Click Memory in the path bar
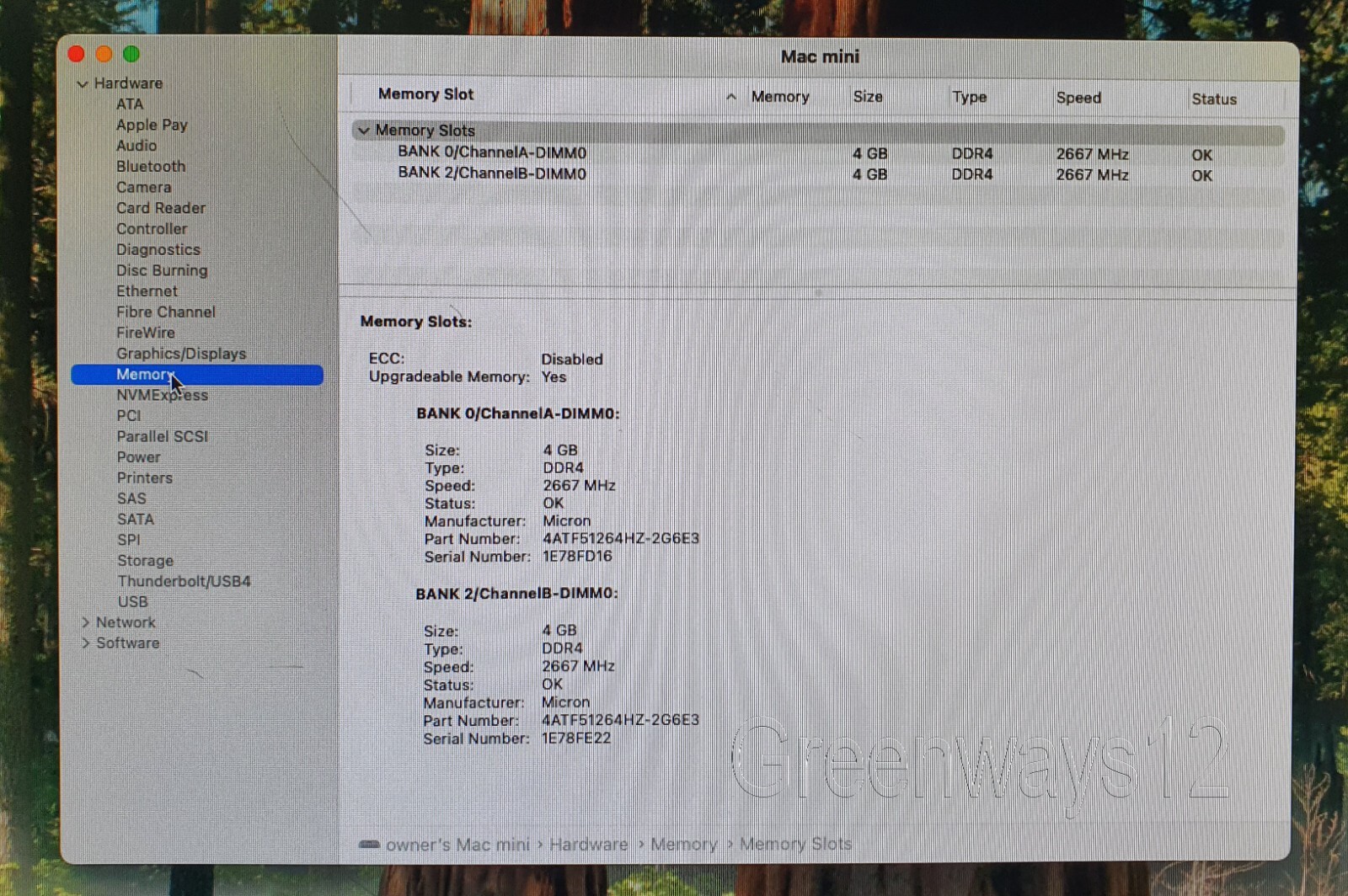The width and height of the screenshot is (1348, 896). [x=683, y=845]
